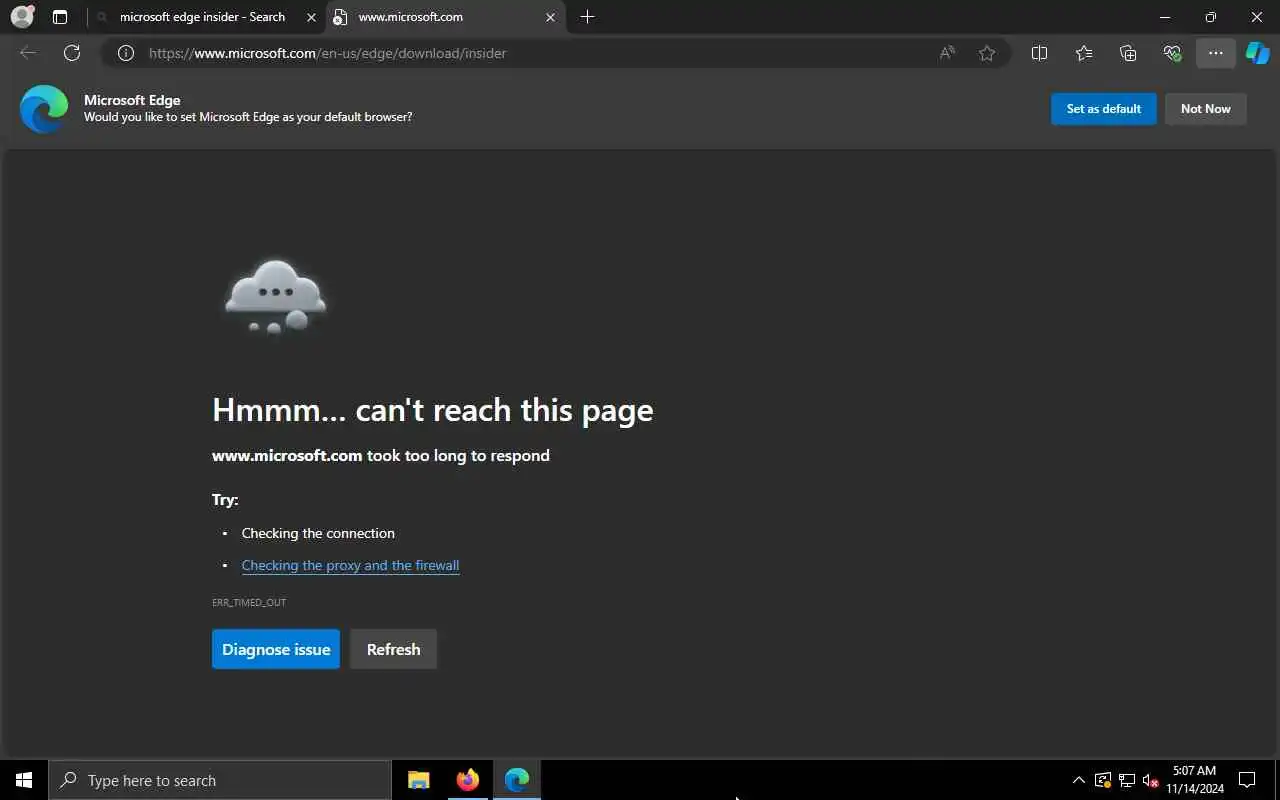Minimize the Edge window
The image size is (1280, 800).
click(x=1165, y=17)
